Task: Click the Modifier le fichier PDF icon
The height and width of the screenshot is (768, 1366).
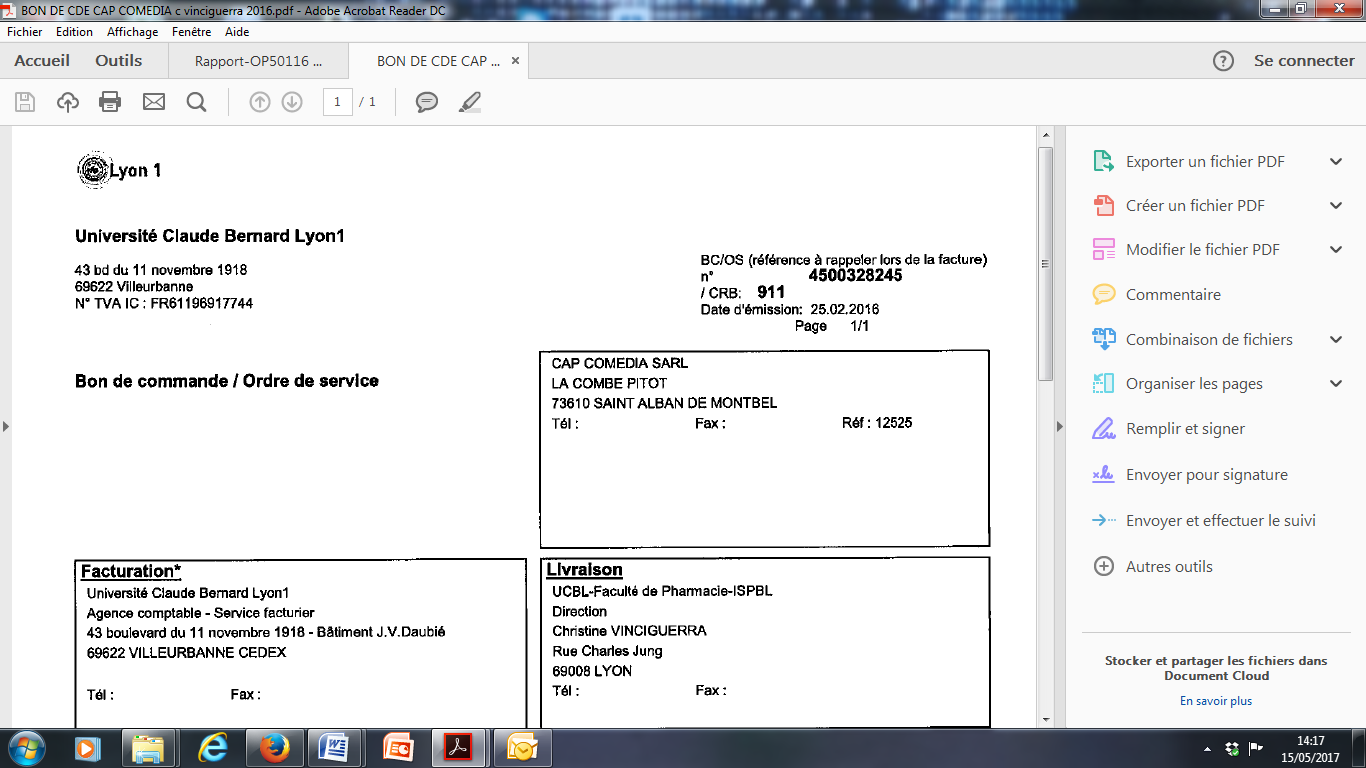Action: (1103, 249)
